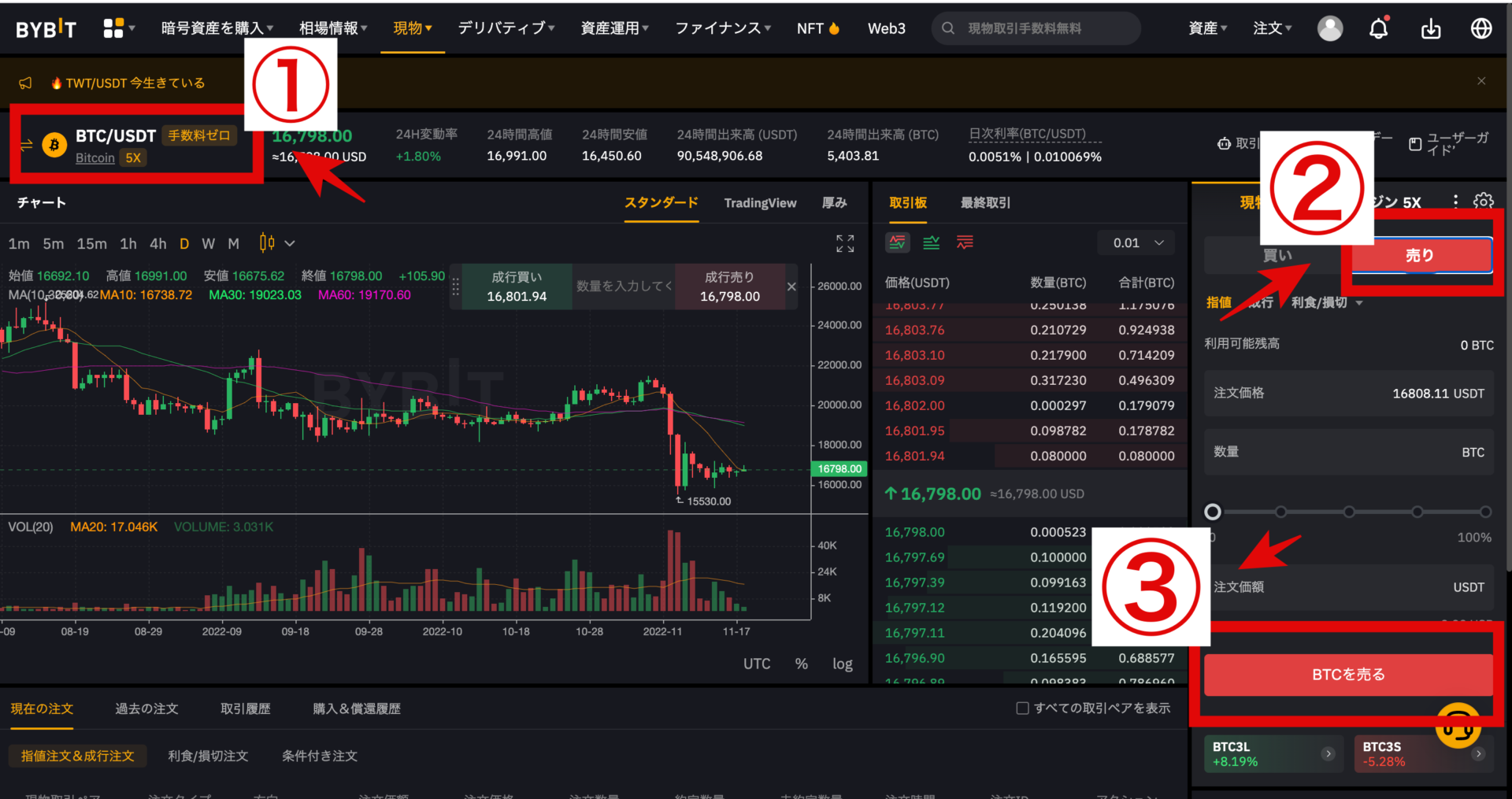
Task: Click the Bitcoin link under BTC/USDT
Action: point(95,158)
